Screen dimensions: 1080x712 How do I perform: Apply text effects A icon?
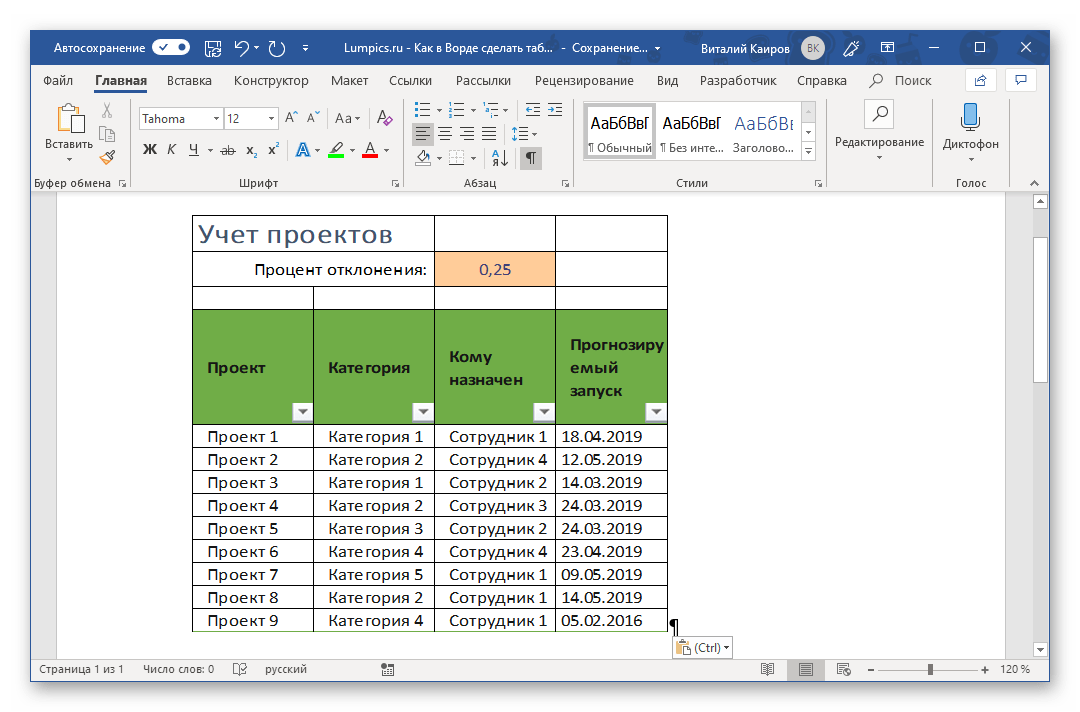(x=303, y=149)
